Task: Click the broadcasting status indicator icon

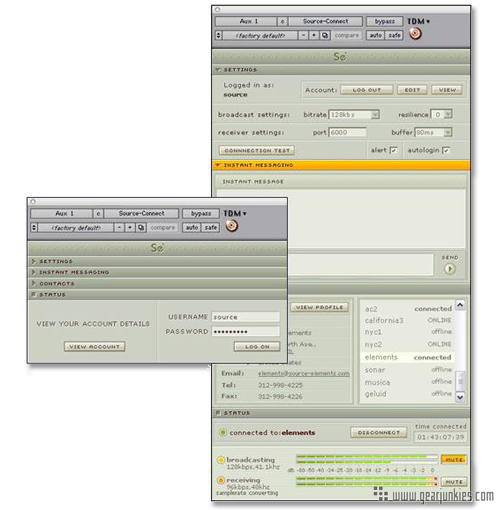Action: tap(220, 460)
